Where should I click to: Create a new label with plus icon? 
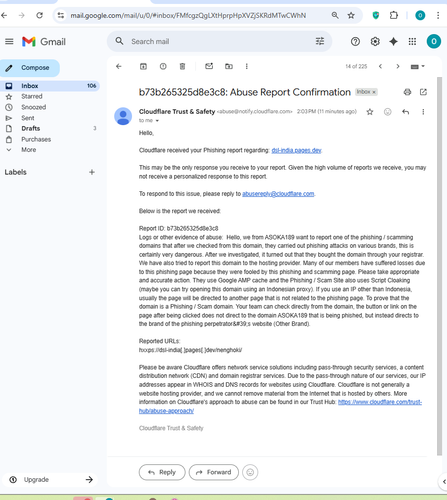(x=92, y=172)
